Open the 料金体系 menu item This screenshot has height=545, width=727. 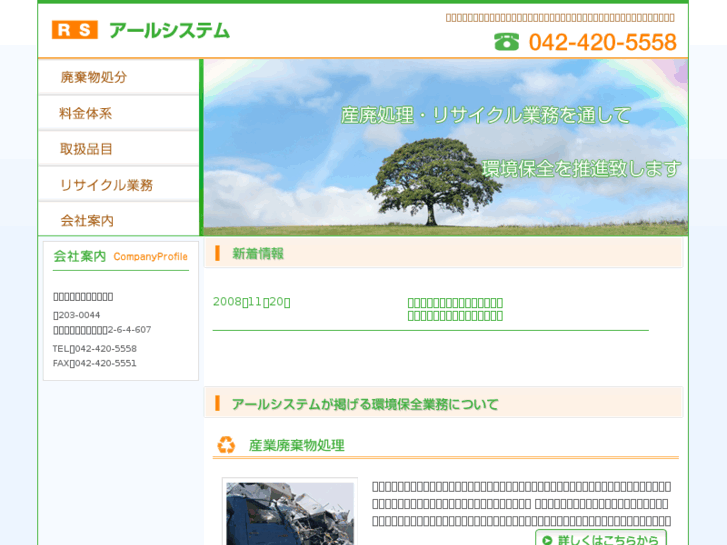click(x=119, y=113)
